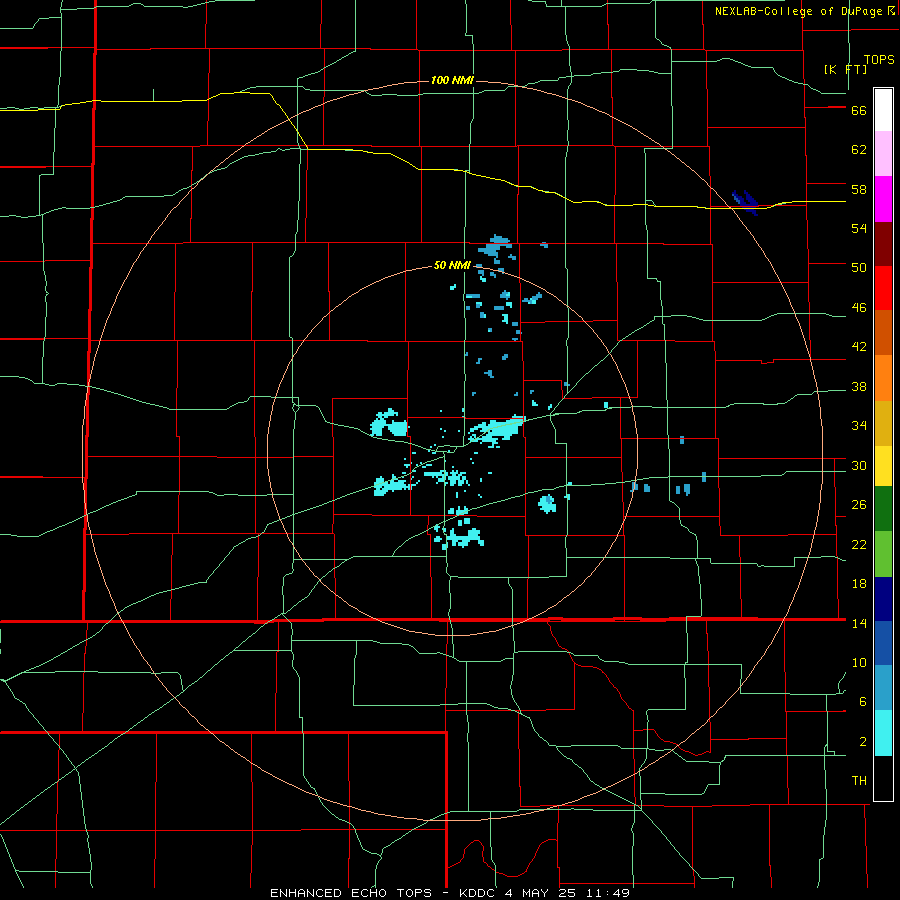Click the 46 legend value
Viewport: 900px width, 900px height.
[x=859, y=308]
